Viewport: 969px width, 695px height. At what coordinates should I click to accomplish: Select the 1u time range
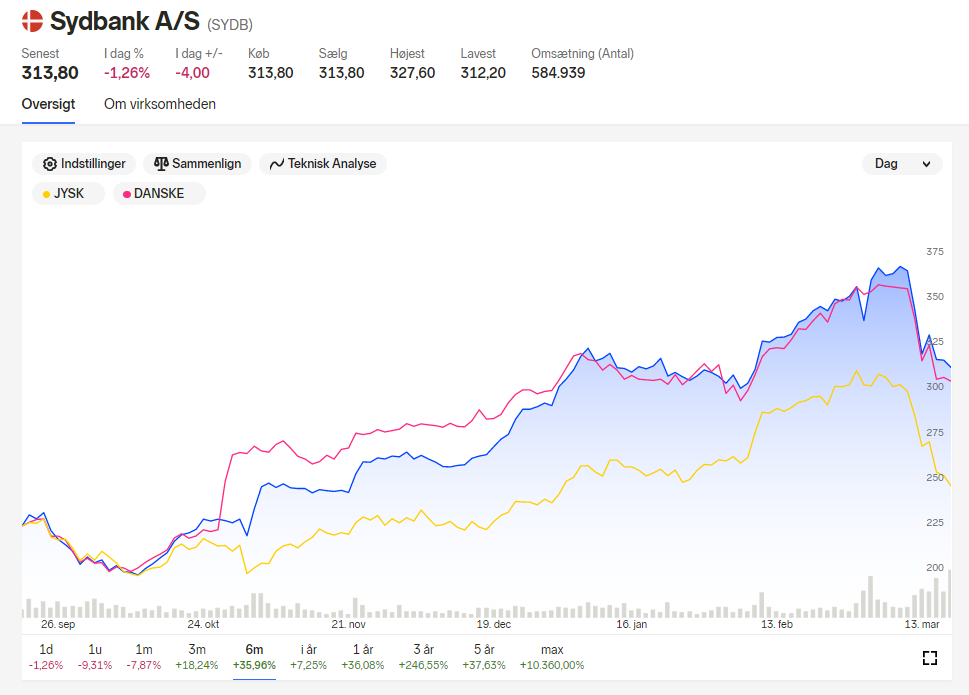tap(95, 657)
